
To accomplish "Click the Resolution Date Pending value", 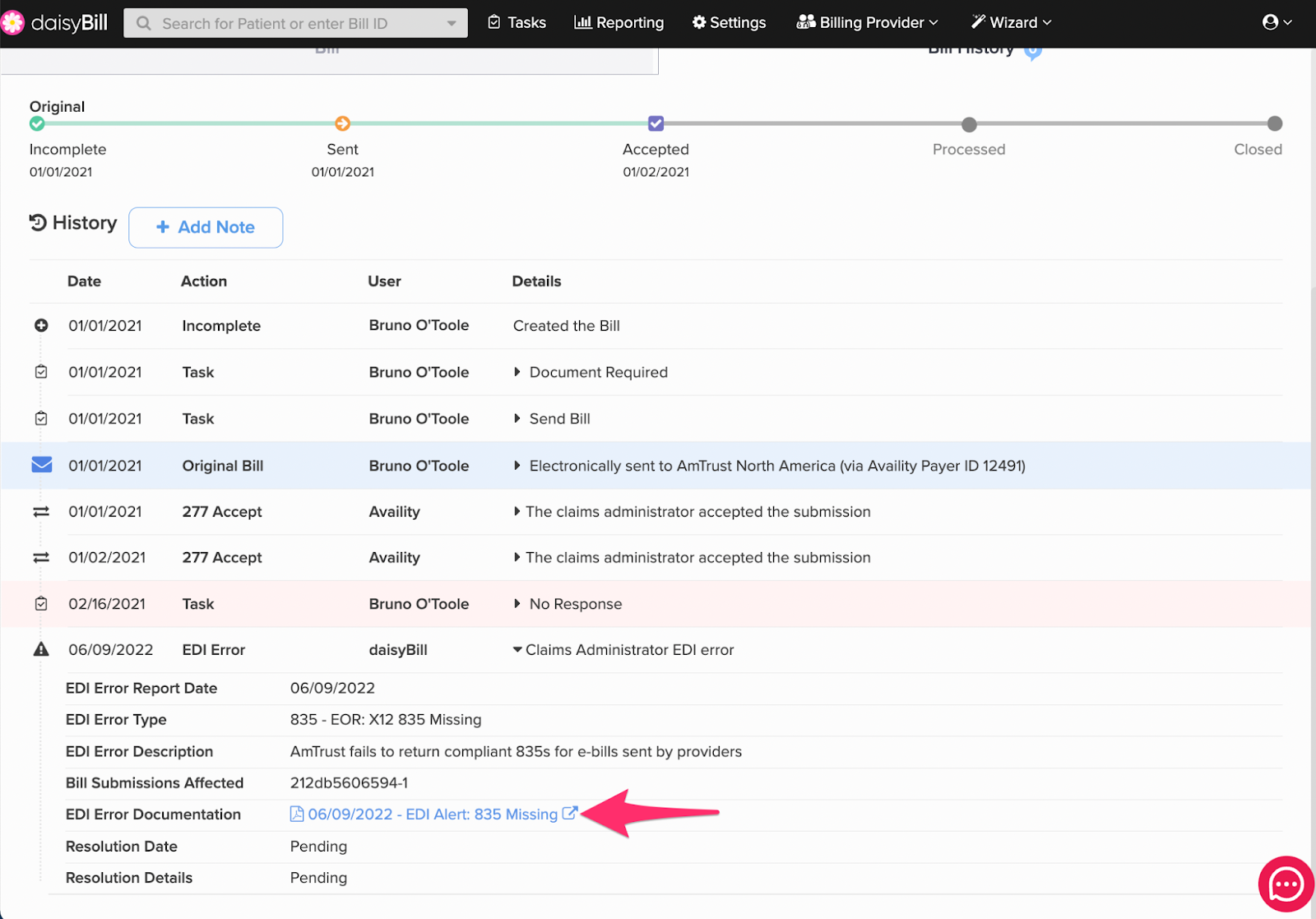I will point(318,847).
